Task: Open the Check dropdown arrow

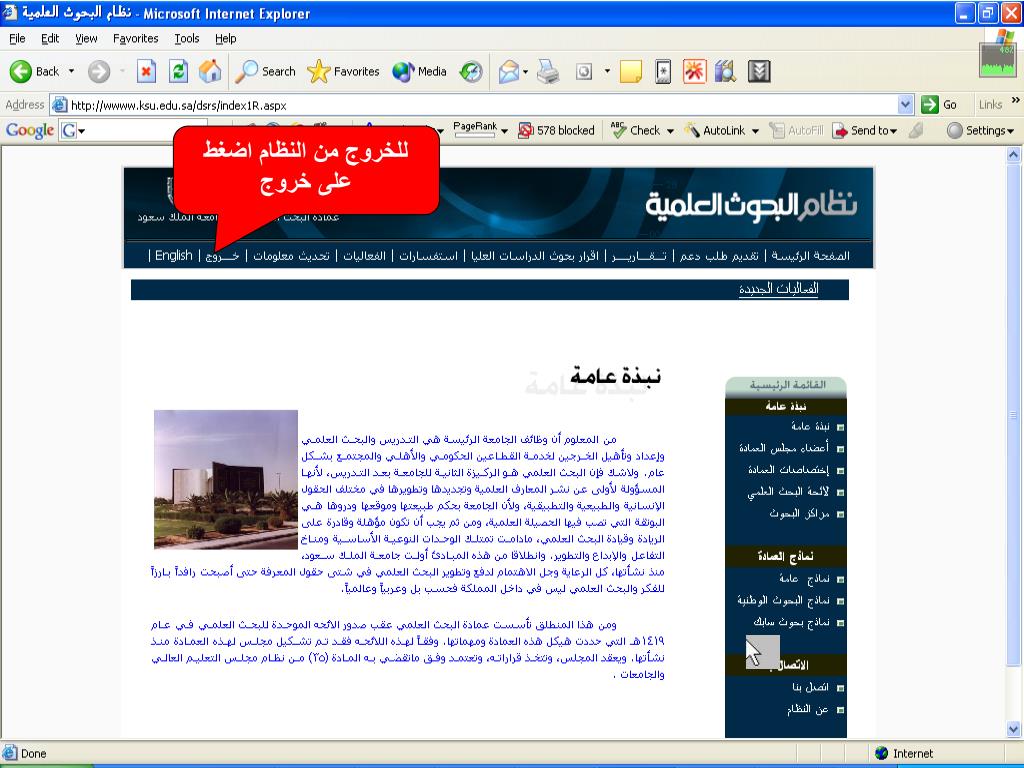Action: pyautogui.click(x=670, y=131)
